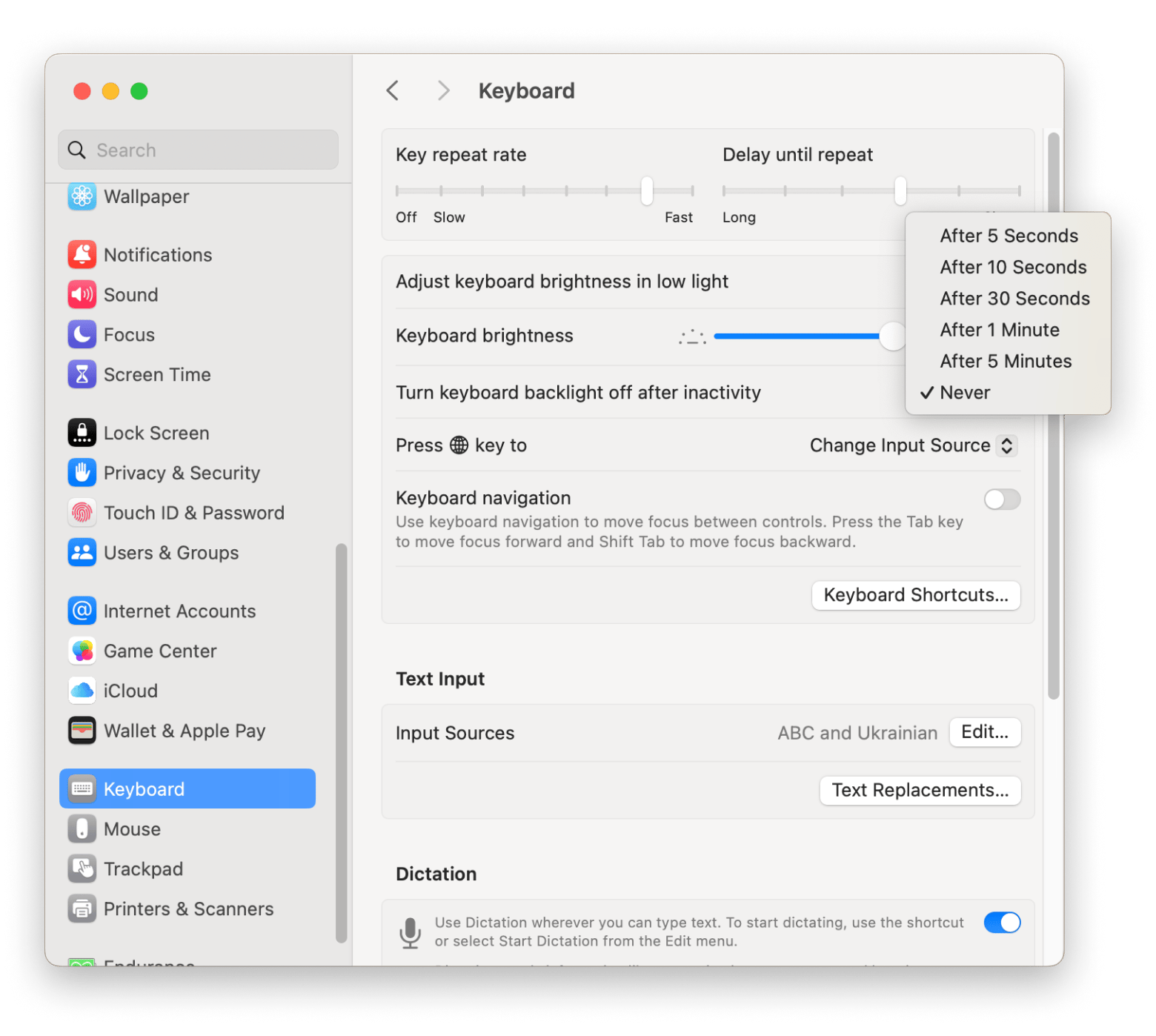Image resolution: width=1156 pixels, height=1036 pixels.
Task: Open Notifications settings via bell icon
Action: coord(82,255)
